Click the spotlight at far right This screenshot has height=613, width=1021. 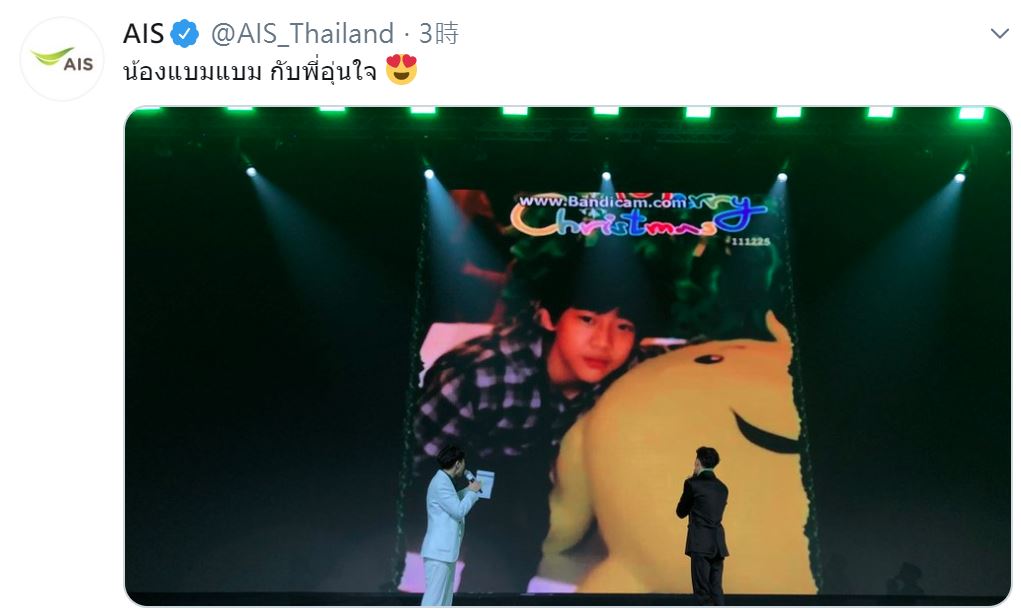(958, 177)
